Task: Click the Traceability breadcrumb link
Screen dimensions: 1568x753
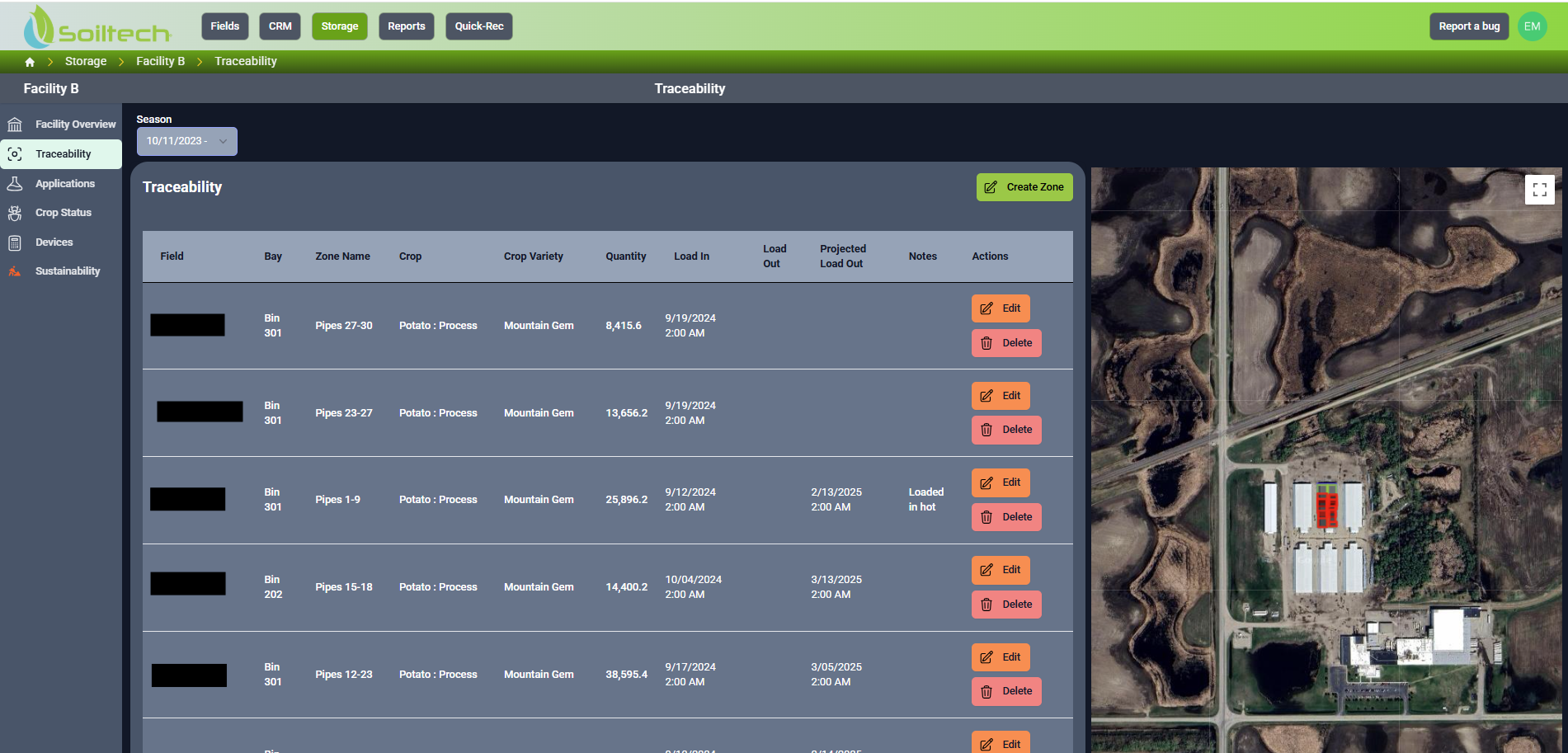Action: coord(246,62)
